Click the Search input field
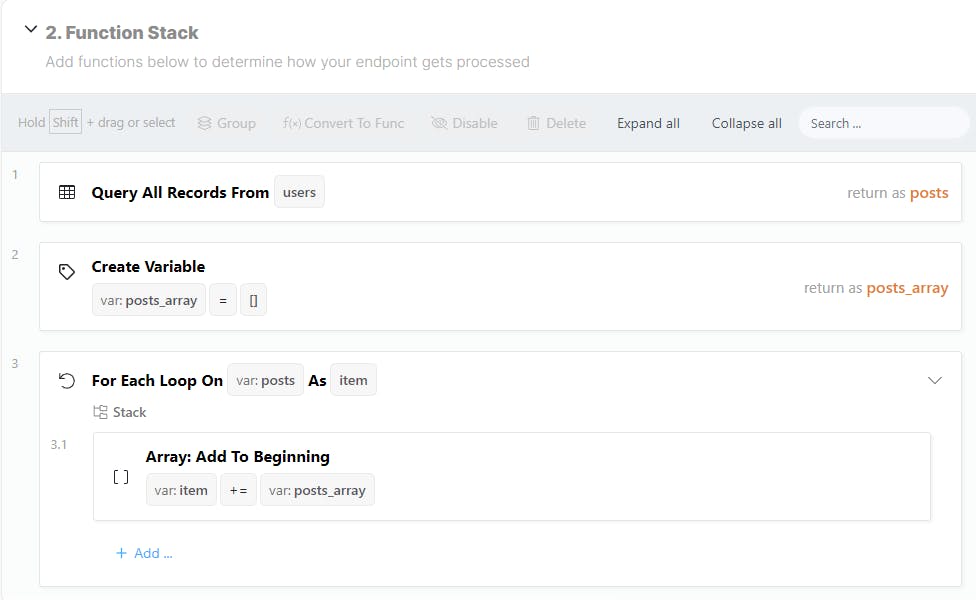This screenshot has height=600, width=976. (x=884, y=123)
